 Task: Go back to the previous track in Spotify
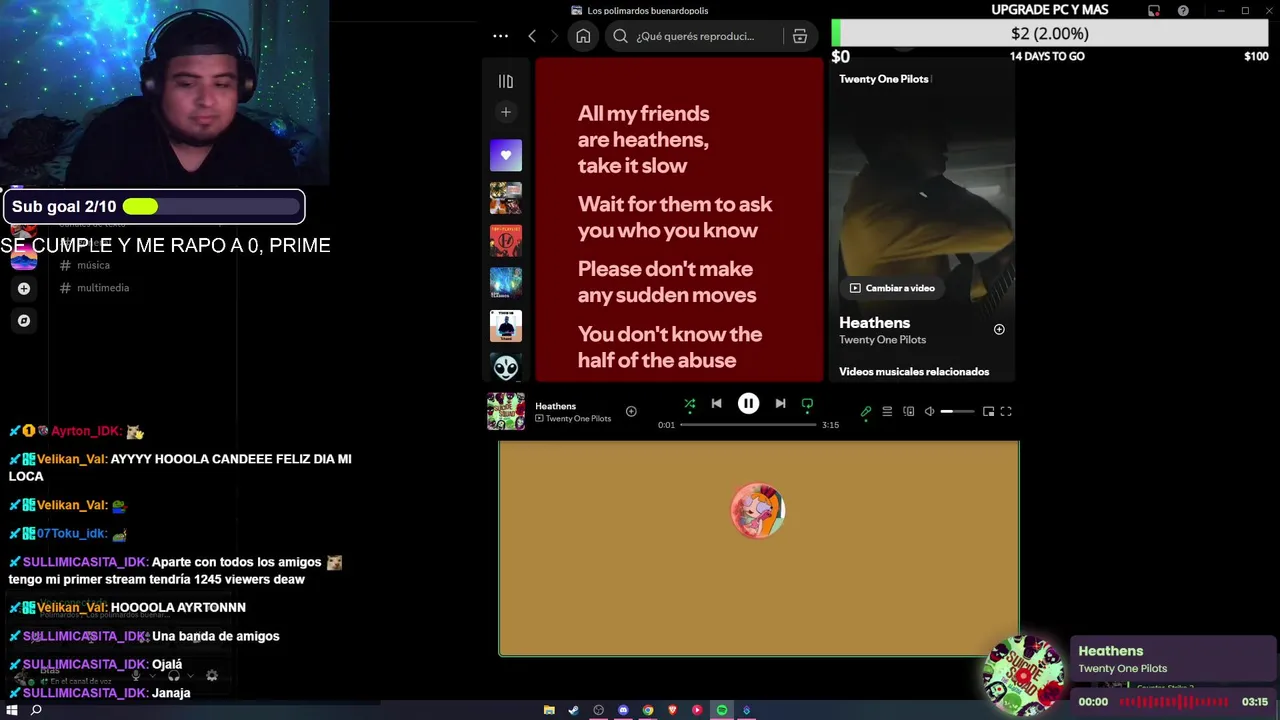tap(716, 403)
